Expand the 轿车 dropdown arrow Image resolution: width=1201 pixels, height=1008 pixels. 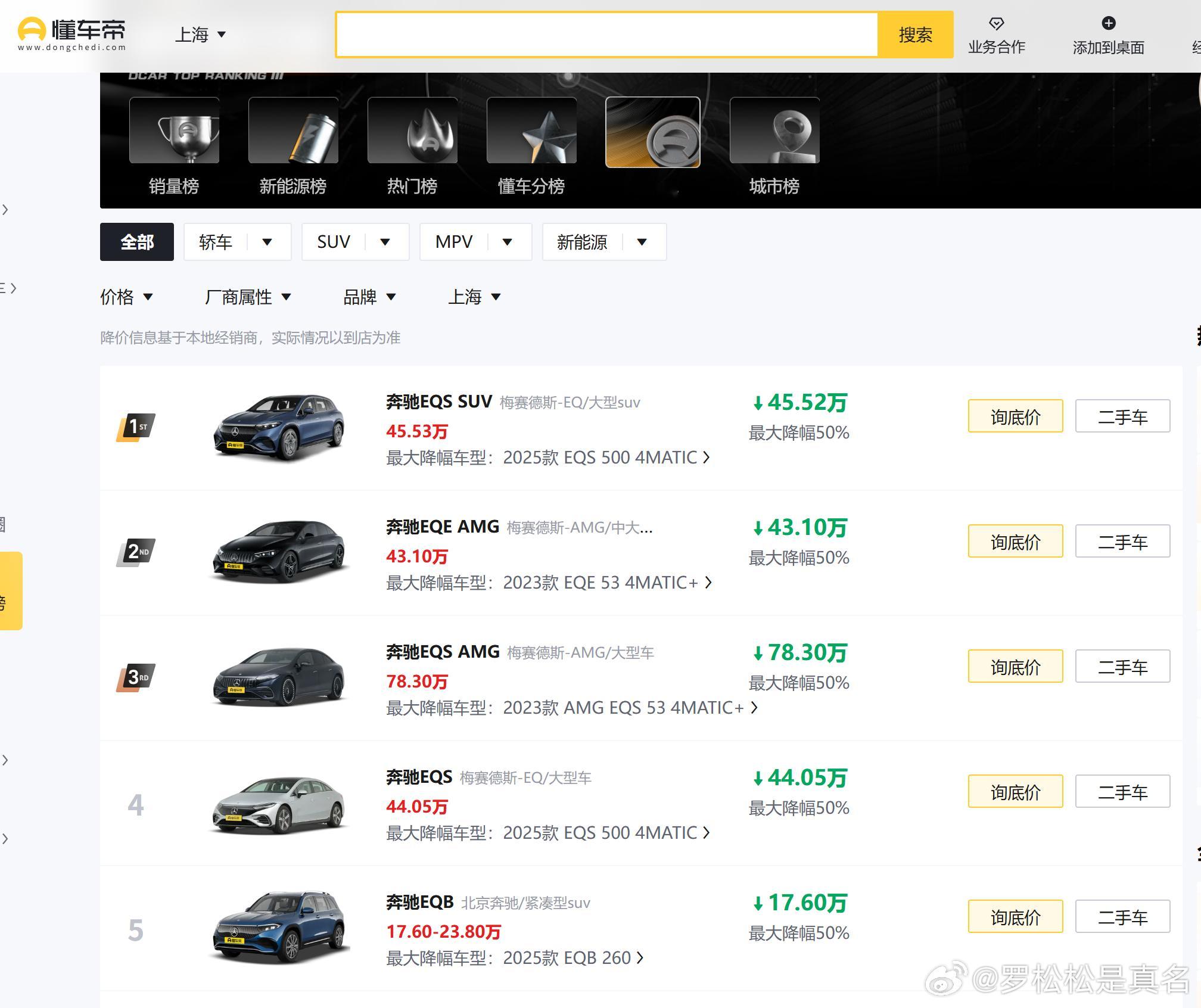(267, 242)
